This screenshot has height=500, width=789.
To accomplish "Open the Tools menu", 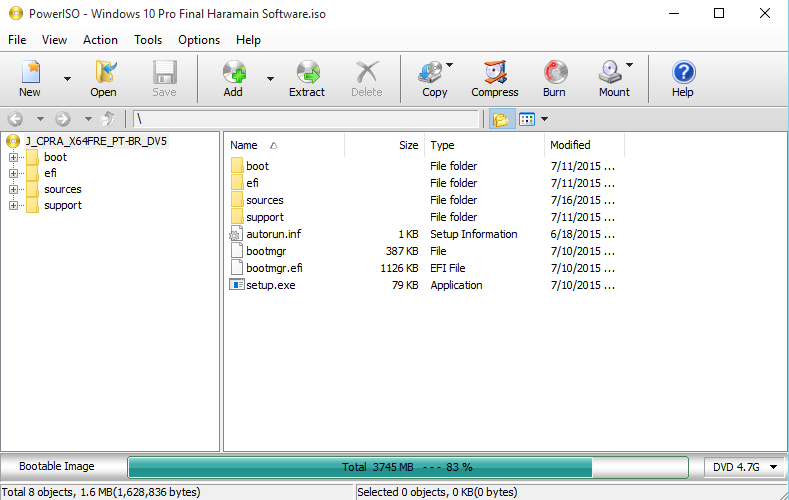I will 148,40.
